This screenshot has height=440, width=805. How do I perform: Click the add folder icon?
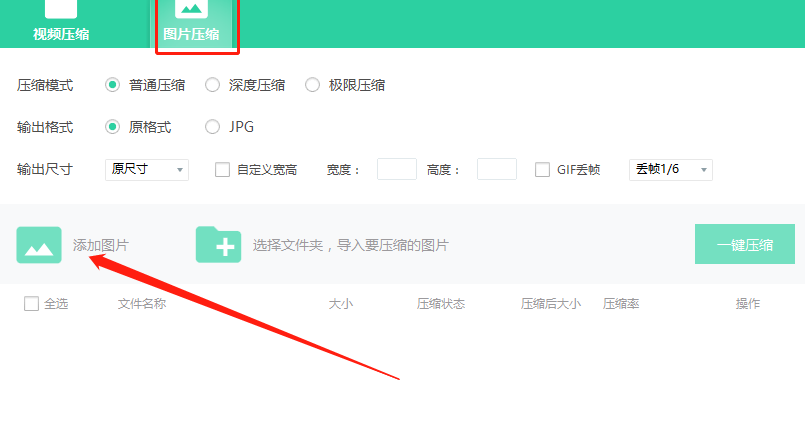(x=218, y=244)
